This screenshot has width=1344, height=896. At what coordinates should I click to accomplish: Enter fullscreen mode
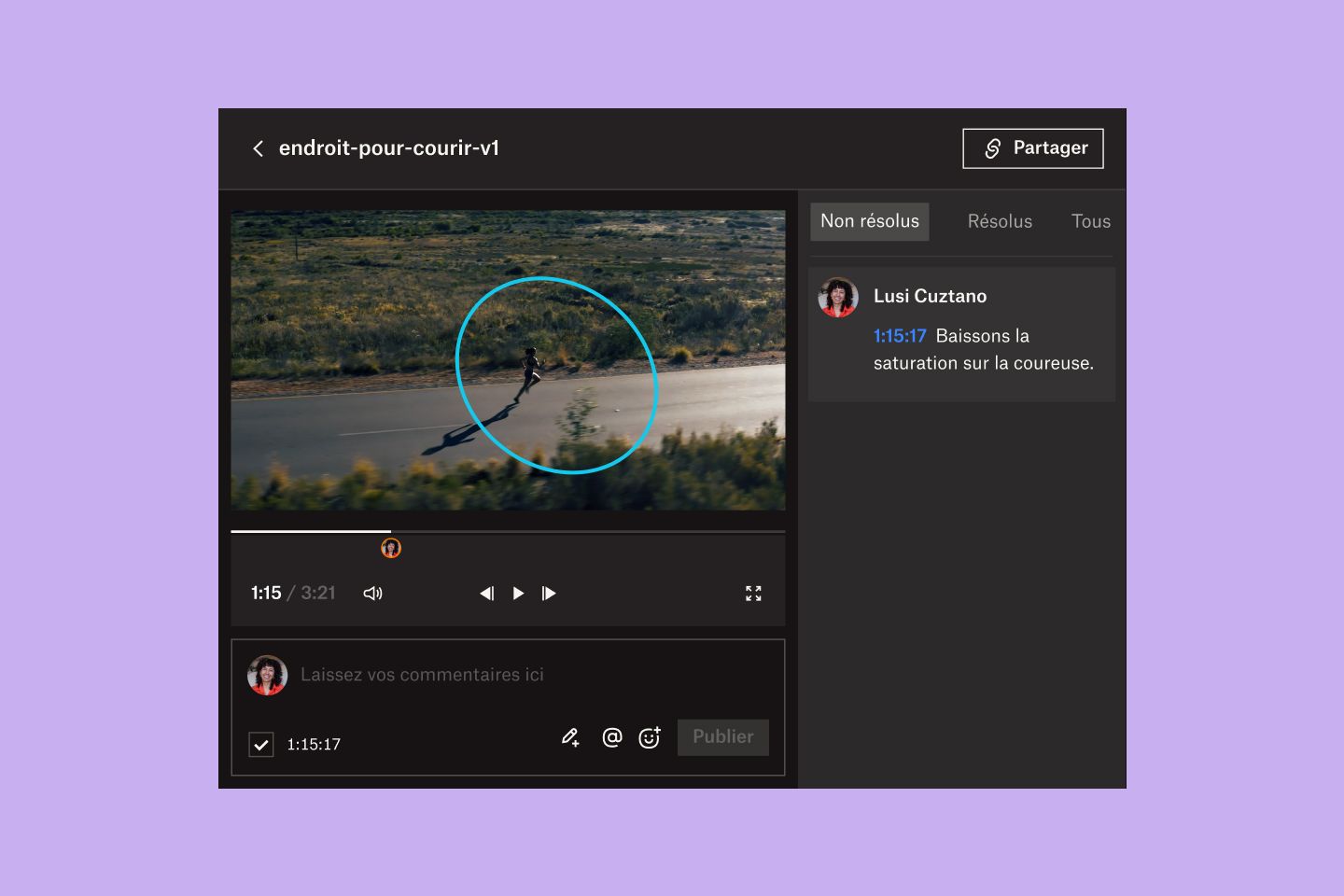coord(753,593)
